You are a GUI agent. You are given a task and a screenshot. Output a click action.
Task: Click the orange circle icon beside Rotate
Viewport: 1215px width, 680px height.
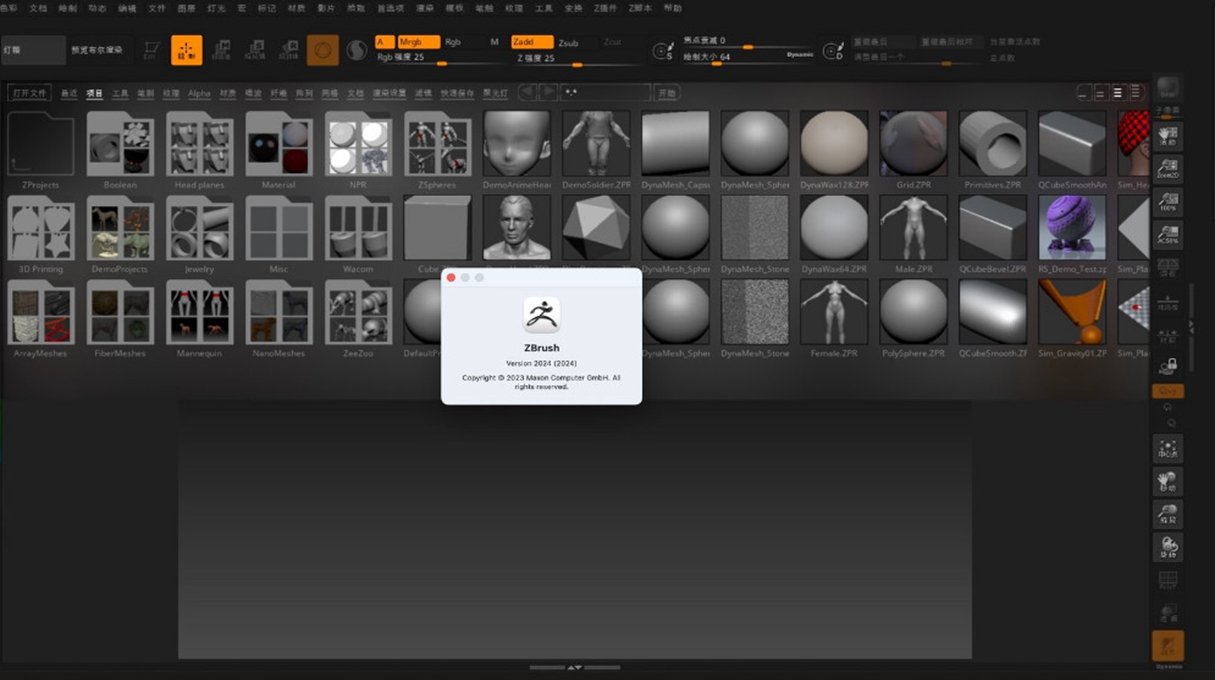(322, 50)
